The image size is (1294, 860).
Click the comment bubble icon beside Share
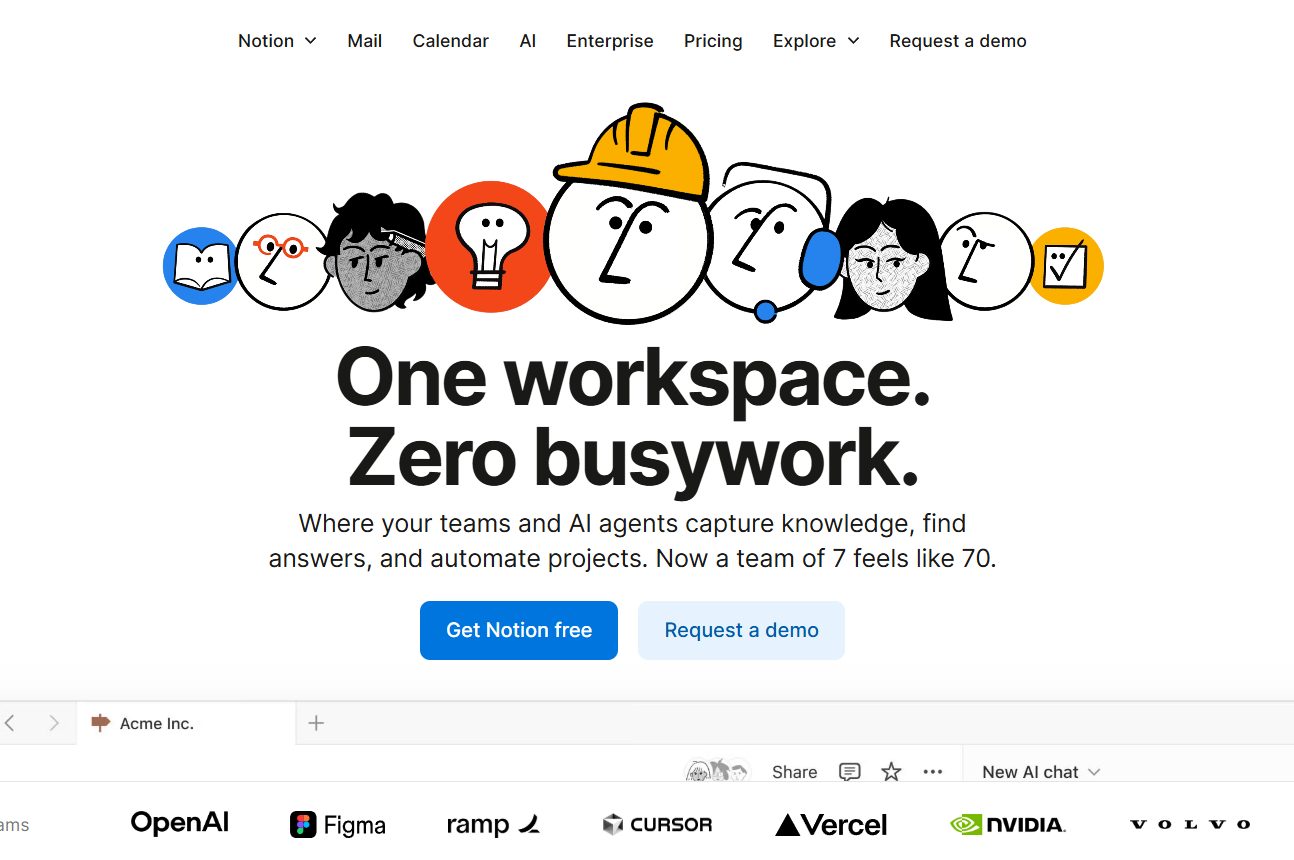(x=849, y=772)
